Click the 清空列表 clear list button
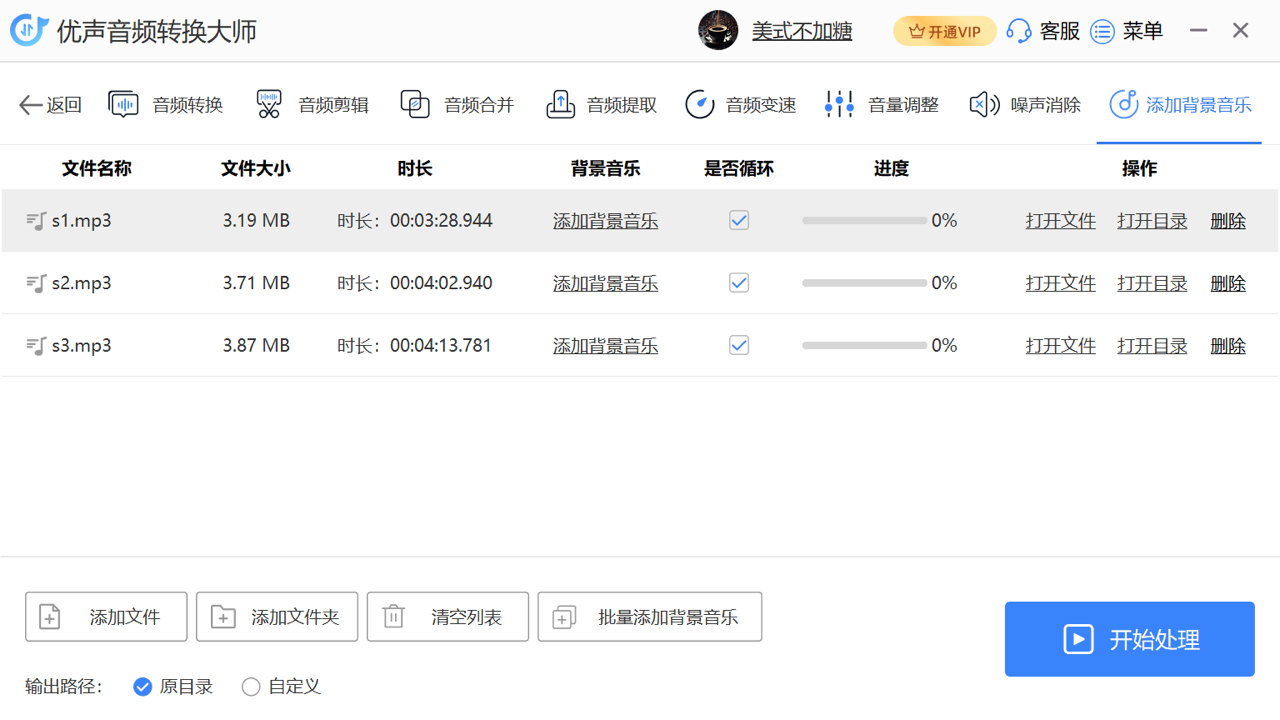Screen dimensions: 1280x720 coord(448,617)
